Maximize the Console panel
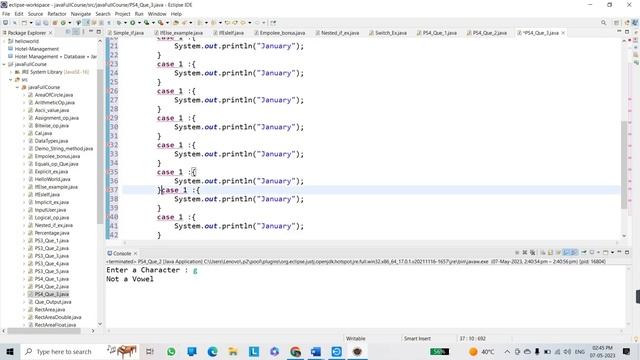640x360 pixels. tap(627, 253)
